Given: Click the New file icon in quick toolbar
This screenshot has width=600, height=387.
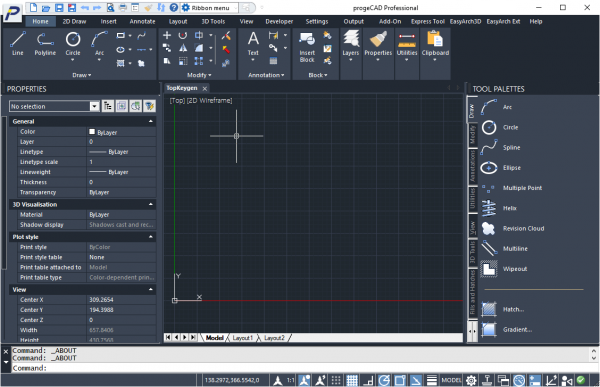Looking at the screenshot, I should click(x=33, y=8).
